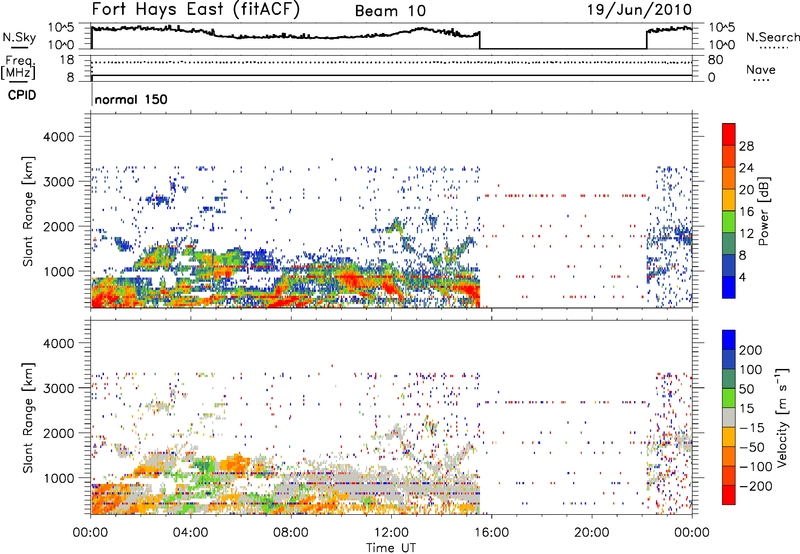Pick the gray segment of the velocity colorbar
The image size is (800, 554).
729,417
